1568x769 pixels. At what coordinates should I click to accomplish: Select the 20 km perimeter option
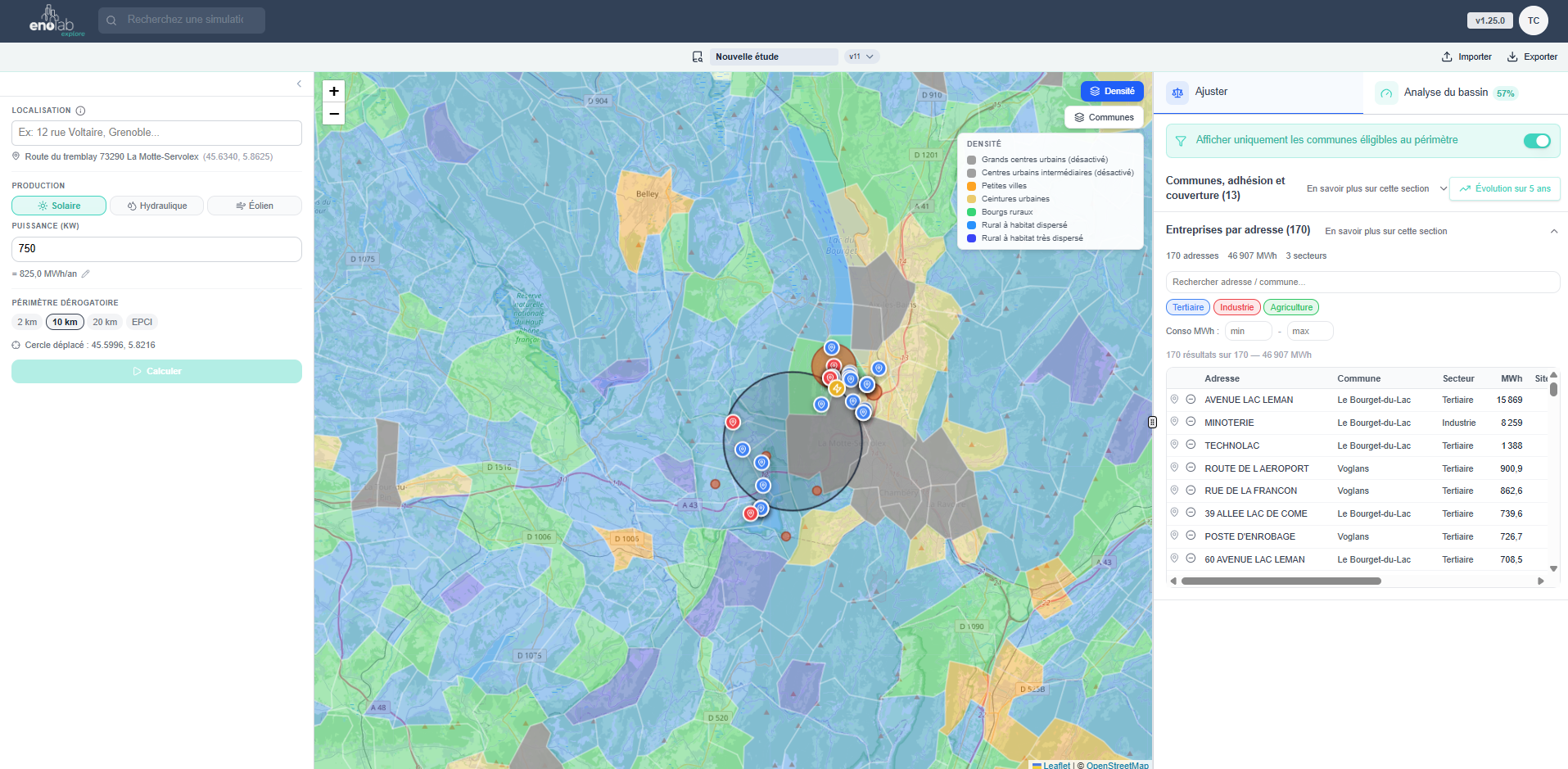click(105, 322)
